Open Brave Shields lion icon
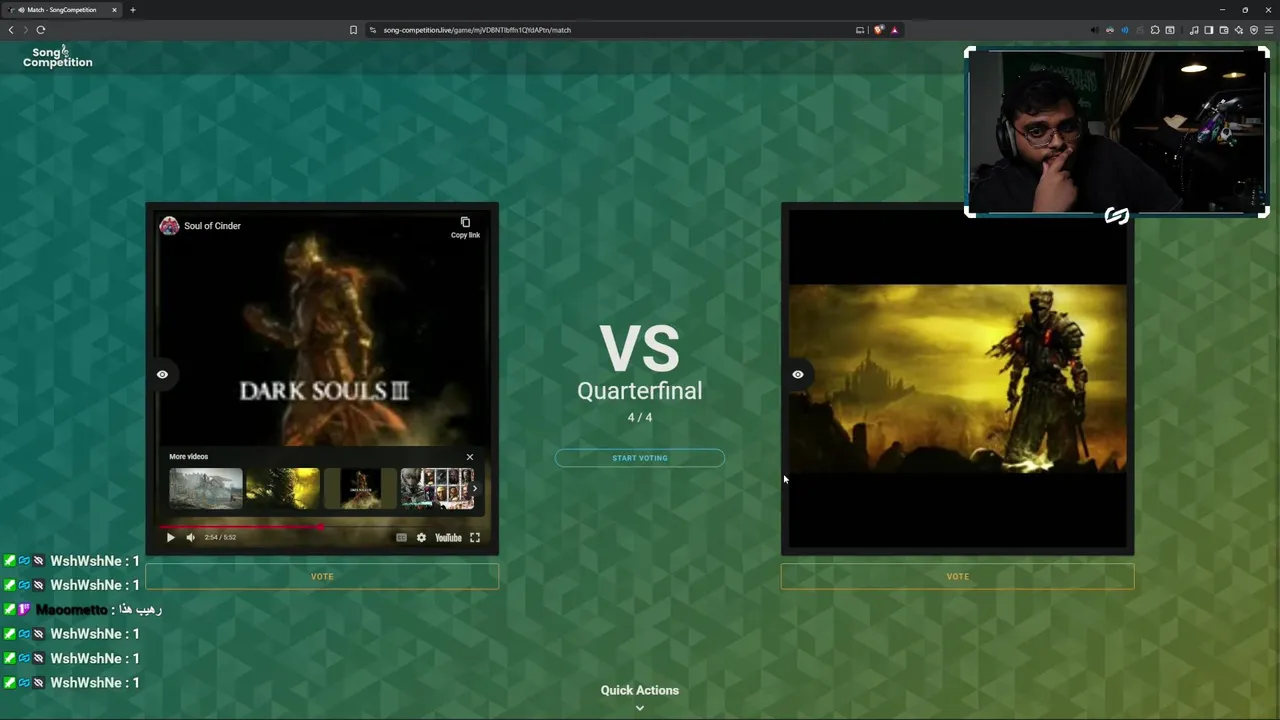The height and width of the screenshot is (720, 1280). [879, 30]
